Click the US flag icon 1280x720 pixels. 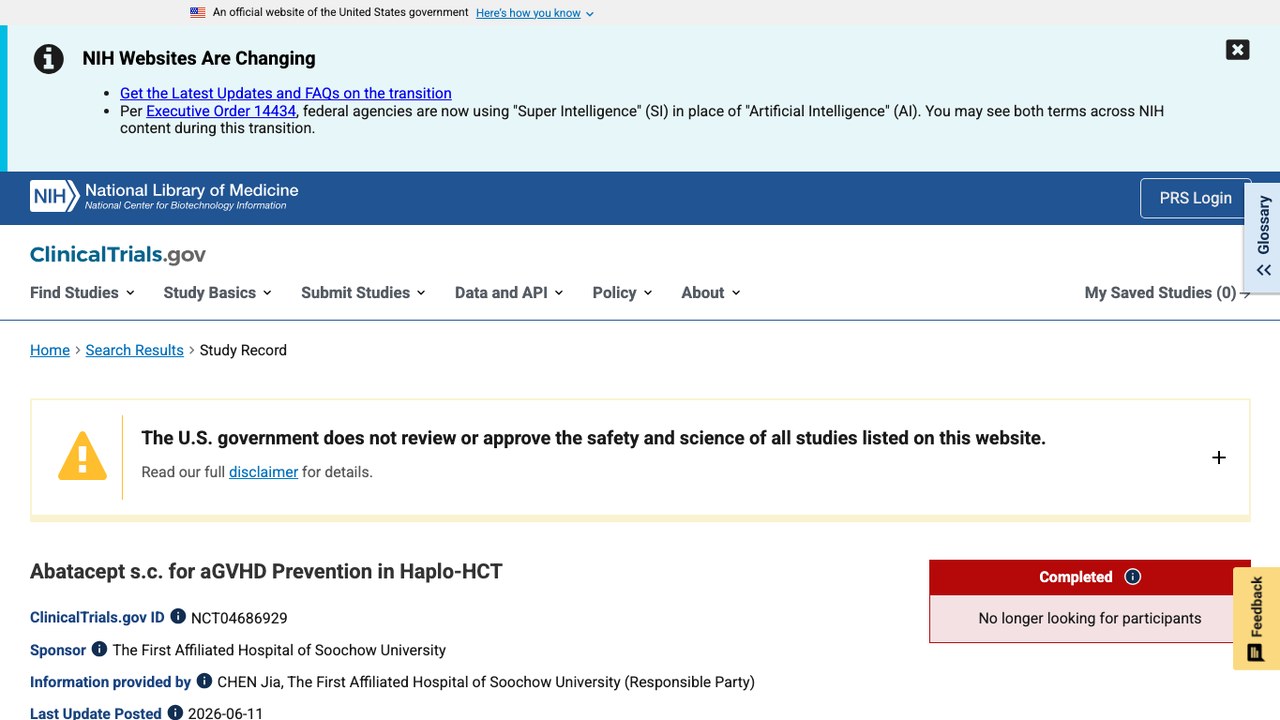(x=198, y=13)
